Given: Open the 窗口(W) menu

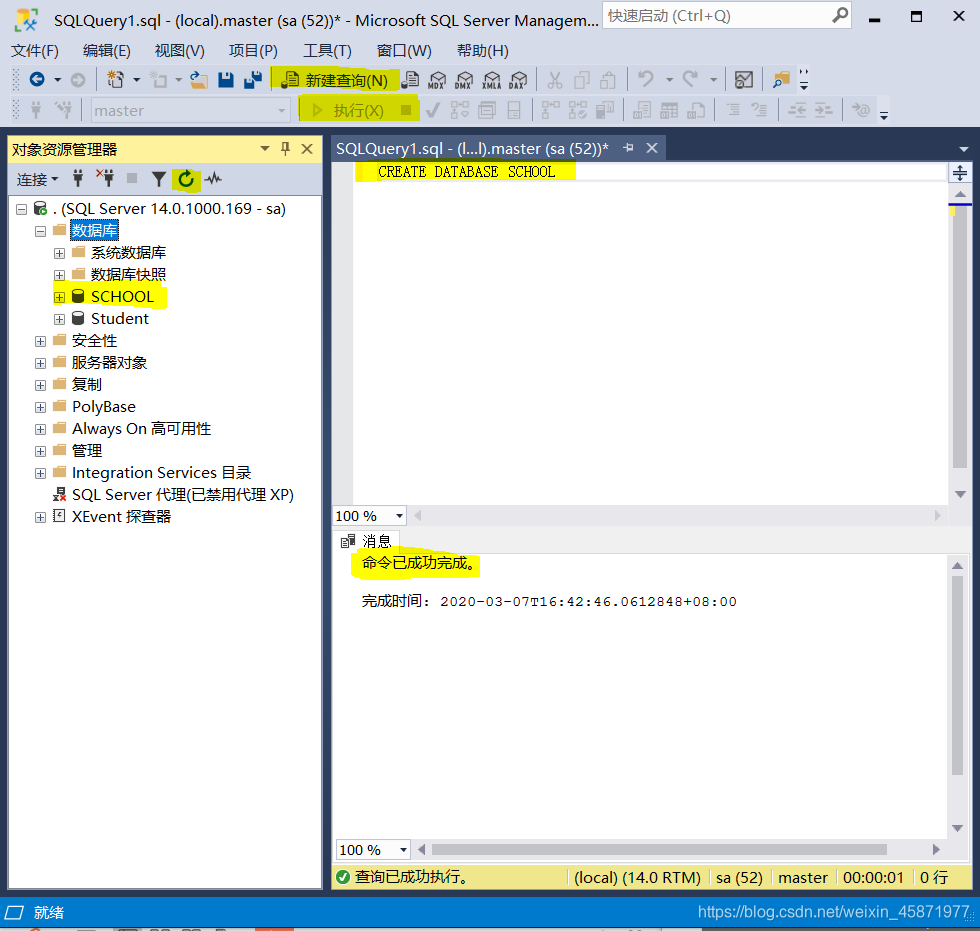Looking at the screenshot, I should (404, 51).
